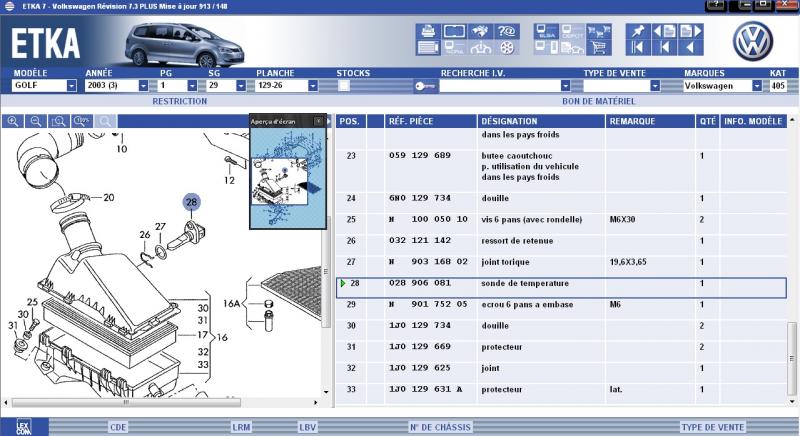Reset diagram zoom to 100%

[82, 121]
